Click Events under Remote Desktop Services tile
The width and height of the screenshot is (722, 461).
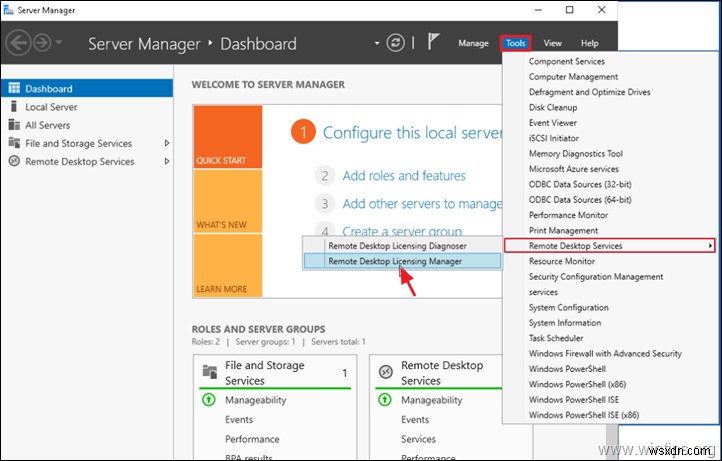tap(415, 420)
